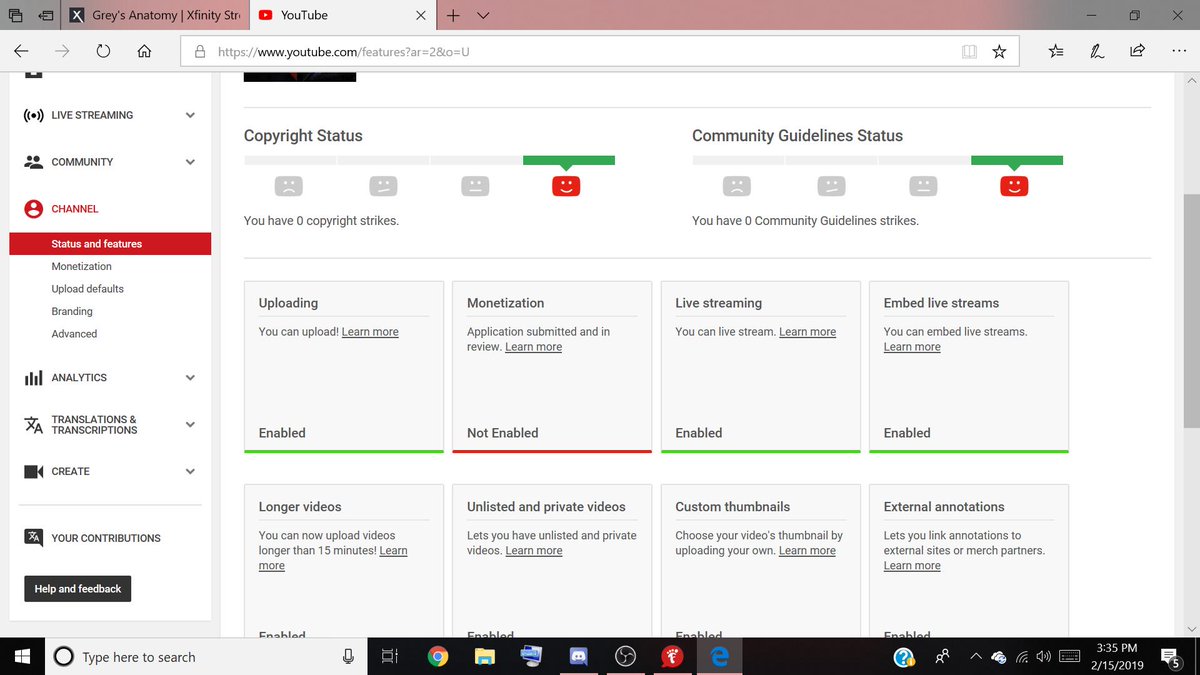Open OBS Studio from taskbar
The width and height of the screenshot is (1200, 675).
(x=625, y=657)
